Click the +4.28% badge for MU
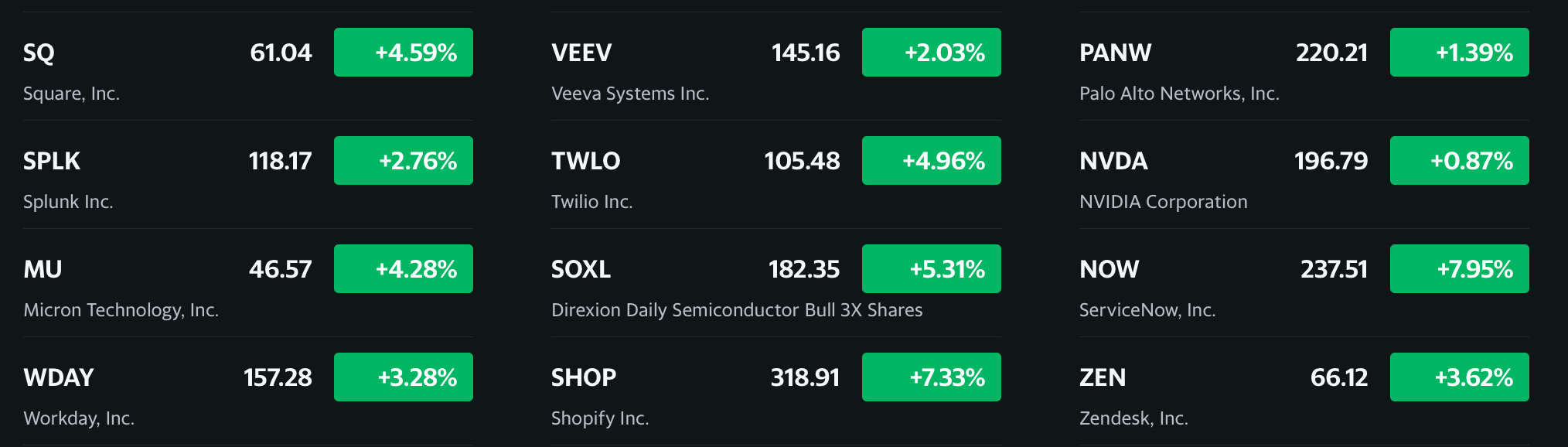The width and height of the screenshot is (1568, 447). pyautogui.click(x=404, y=269)
